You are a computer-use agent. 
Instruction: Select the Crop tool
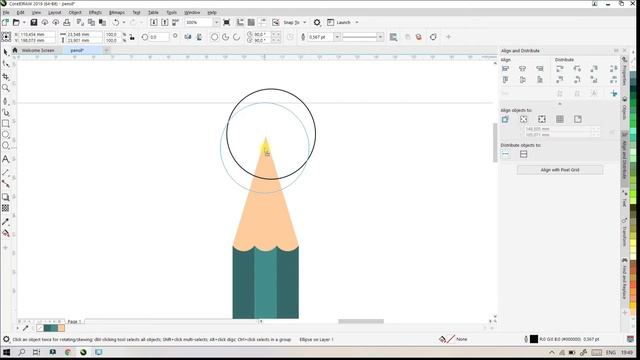[5, 76]
